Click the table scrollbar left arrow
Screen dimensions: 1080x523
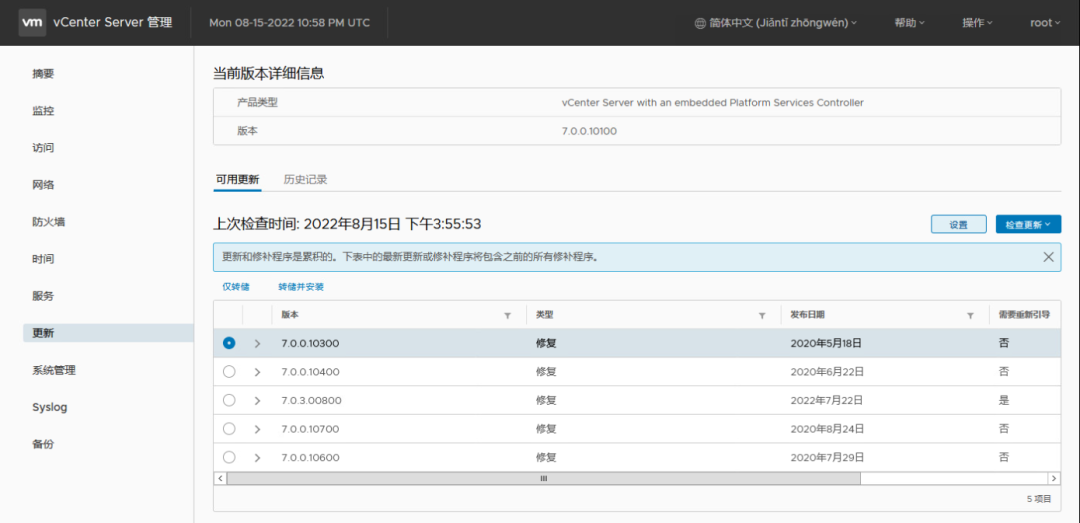[x=220, y=478]
